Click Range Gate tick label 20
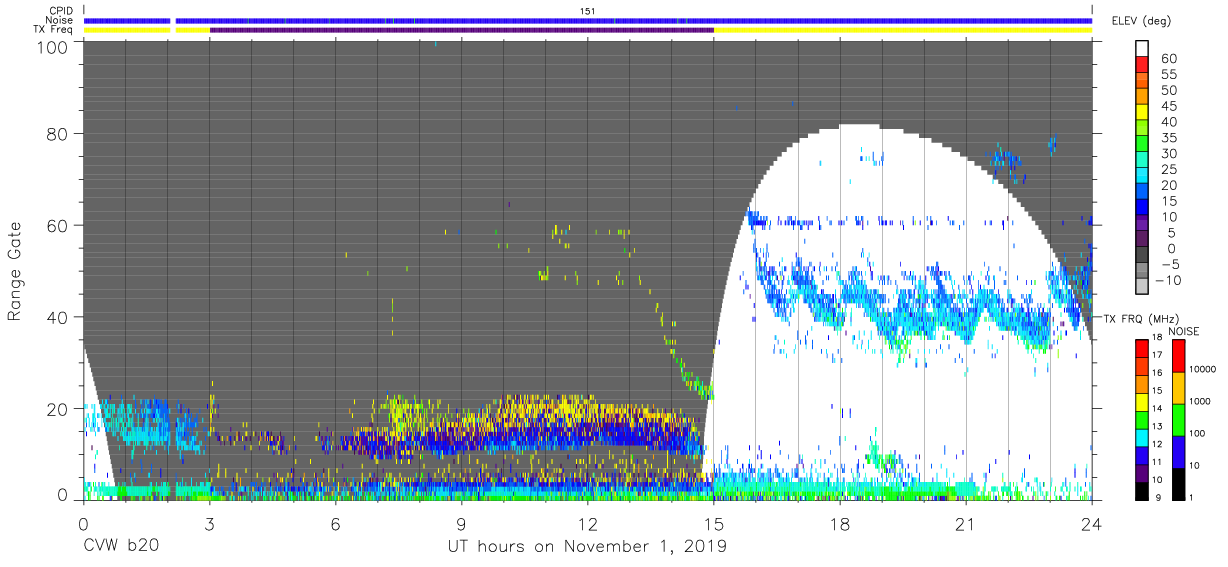1228x567 pixels. tap(57, 409)
